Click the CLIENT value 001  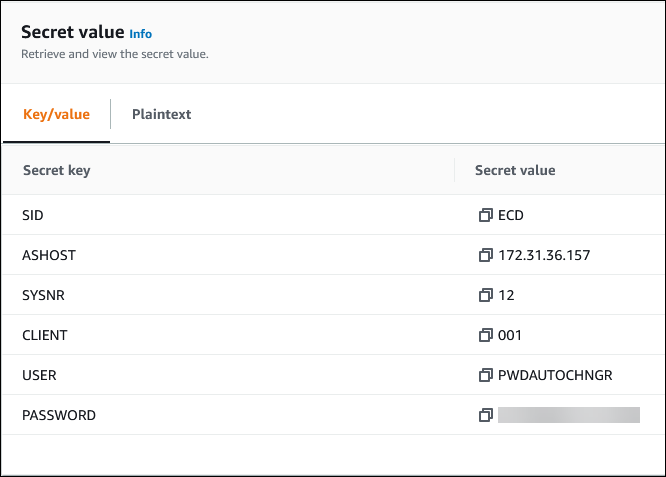(510, 335)
